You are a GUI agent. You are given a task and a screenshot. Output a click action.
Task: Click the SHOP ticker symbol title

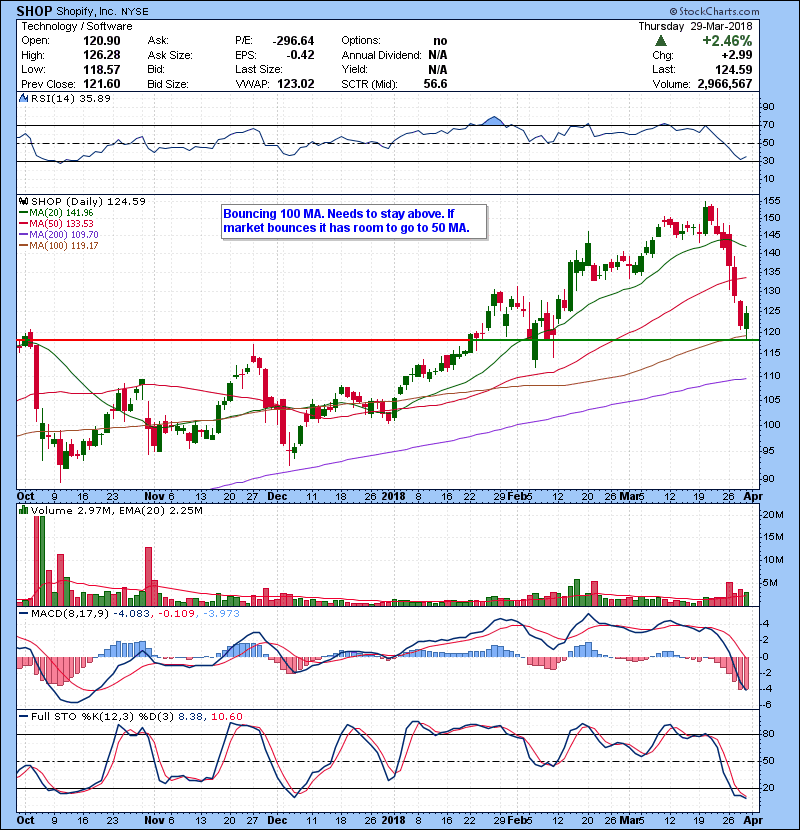point(34,11)
